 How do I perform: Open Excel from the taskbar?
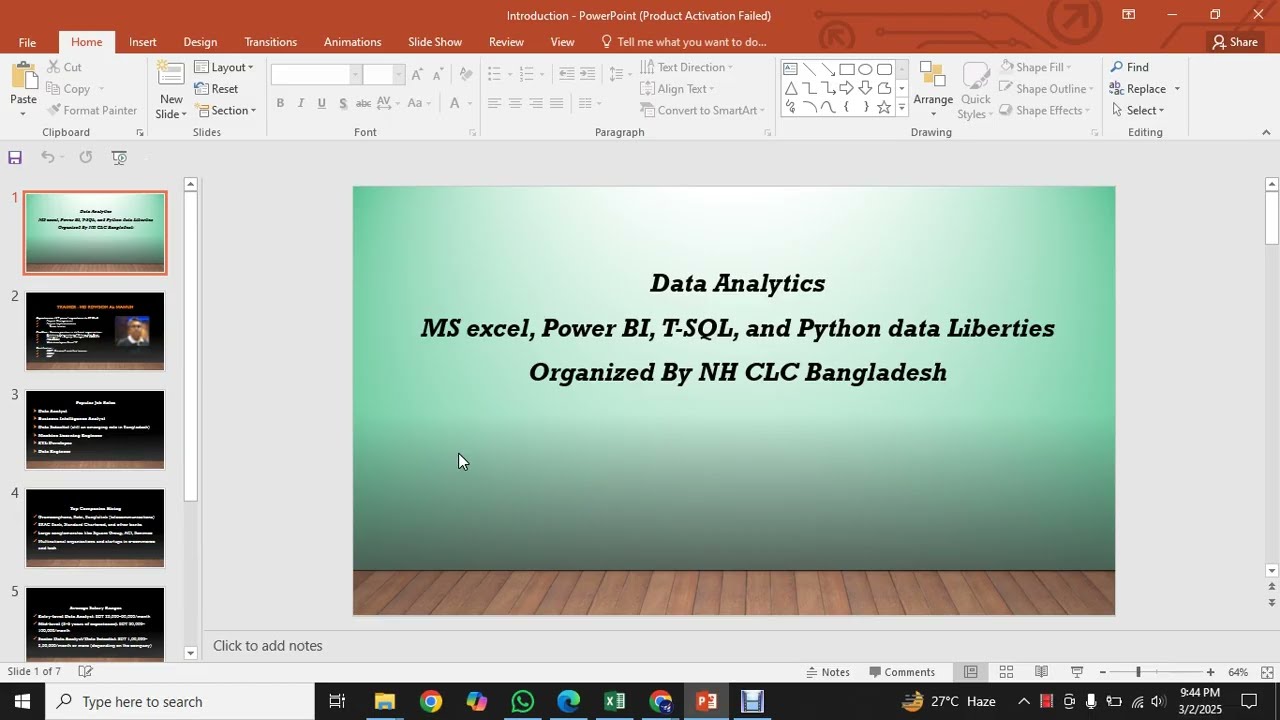tap(614, 702)
